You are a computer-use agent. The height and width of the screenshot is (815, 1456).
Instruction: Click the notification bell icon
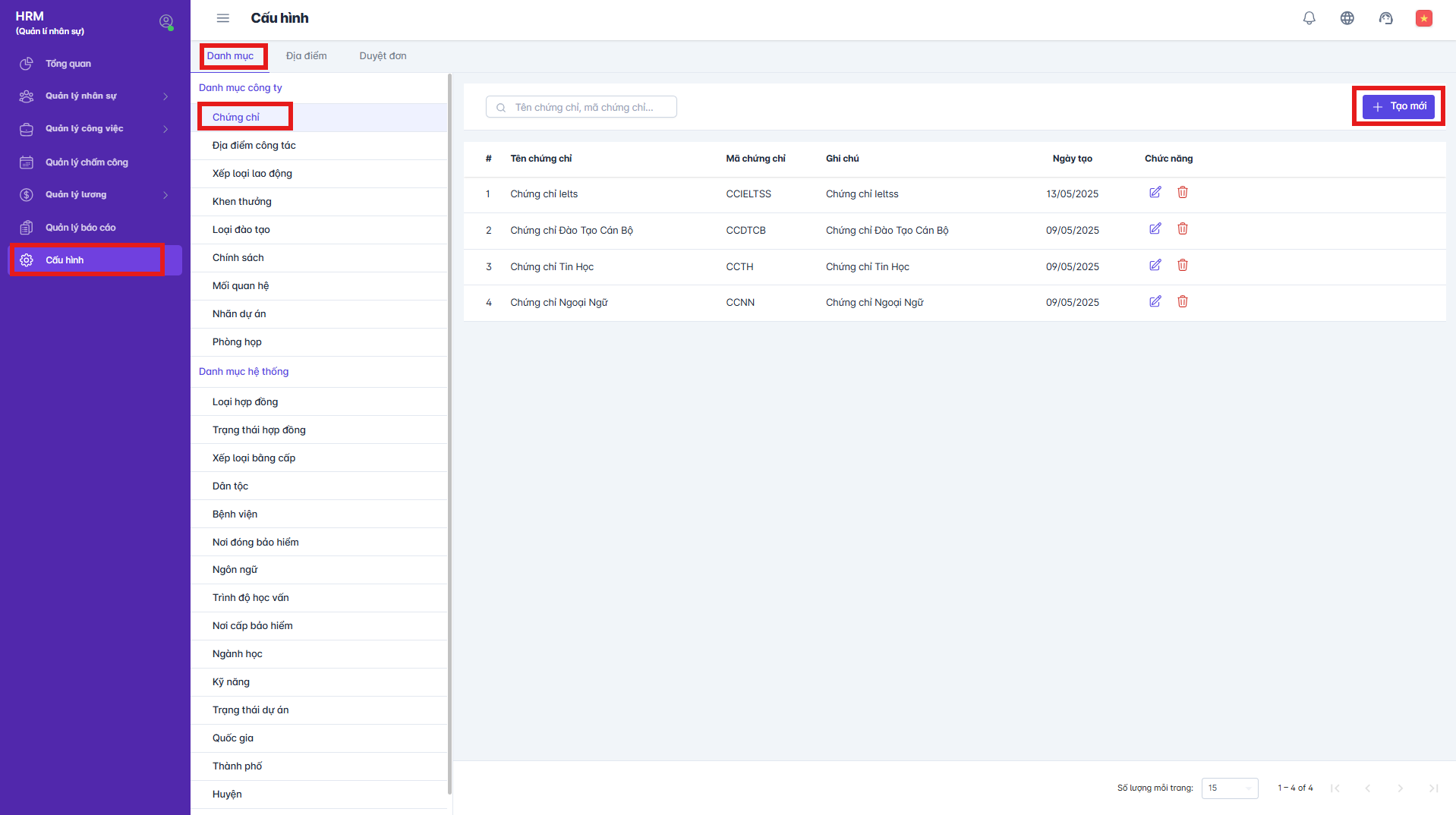coord(1309,18)
